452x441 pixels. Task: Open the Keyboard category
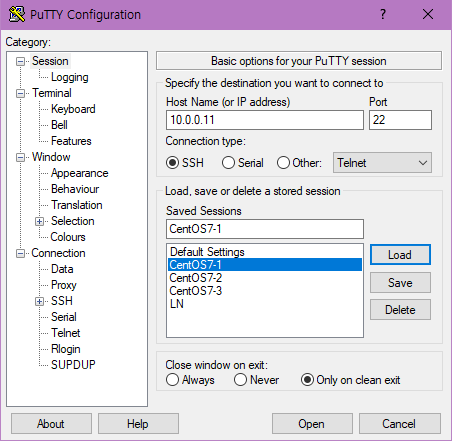(73, 109)
